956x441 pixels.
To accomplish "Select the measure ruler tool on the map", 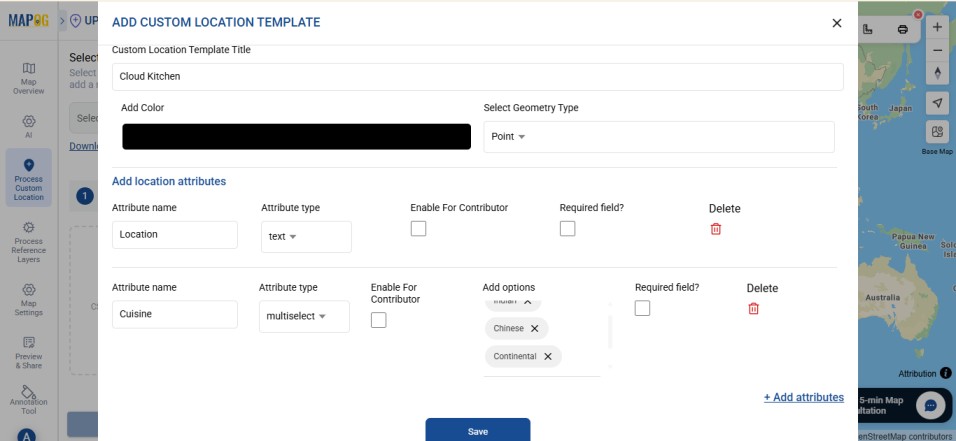I will (868, 29).
